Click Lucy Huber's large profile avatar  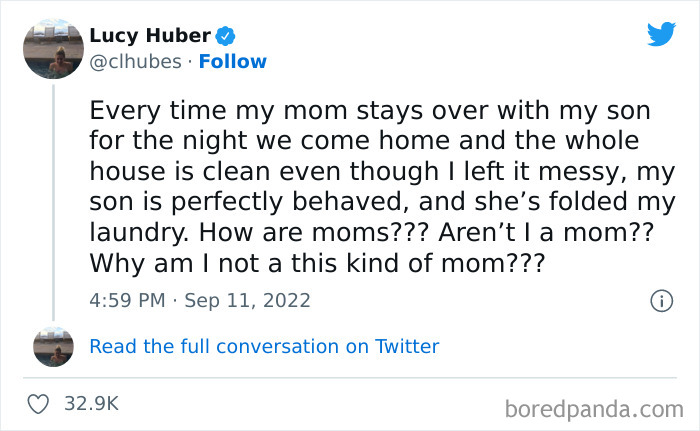(53, 46)
